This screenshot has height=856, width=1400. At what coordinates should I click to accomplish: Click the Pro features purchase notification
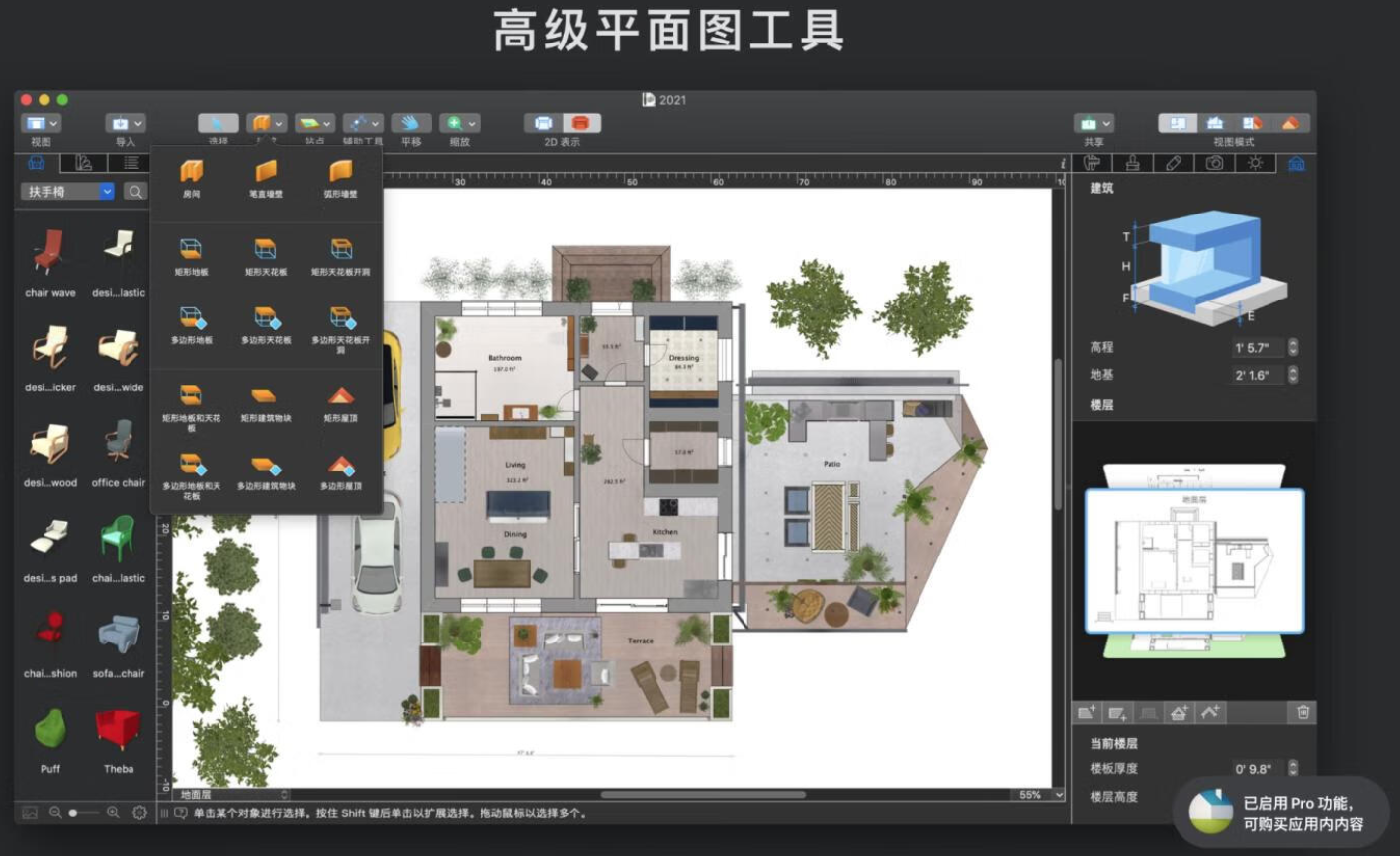pyautogui.click(x=1280, y=813)
